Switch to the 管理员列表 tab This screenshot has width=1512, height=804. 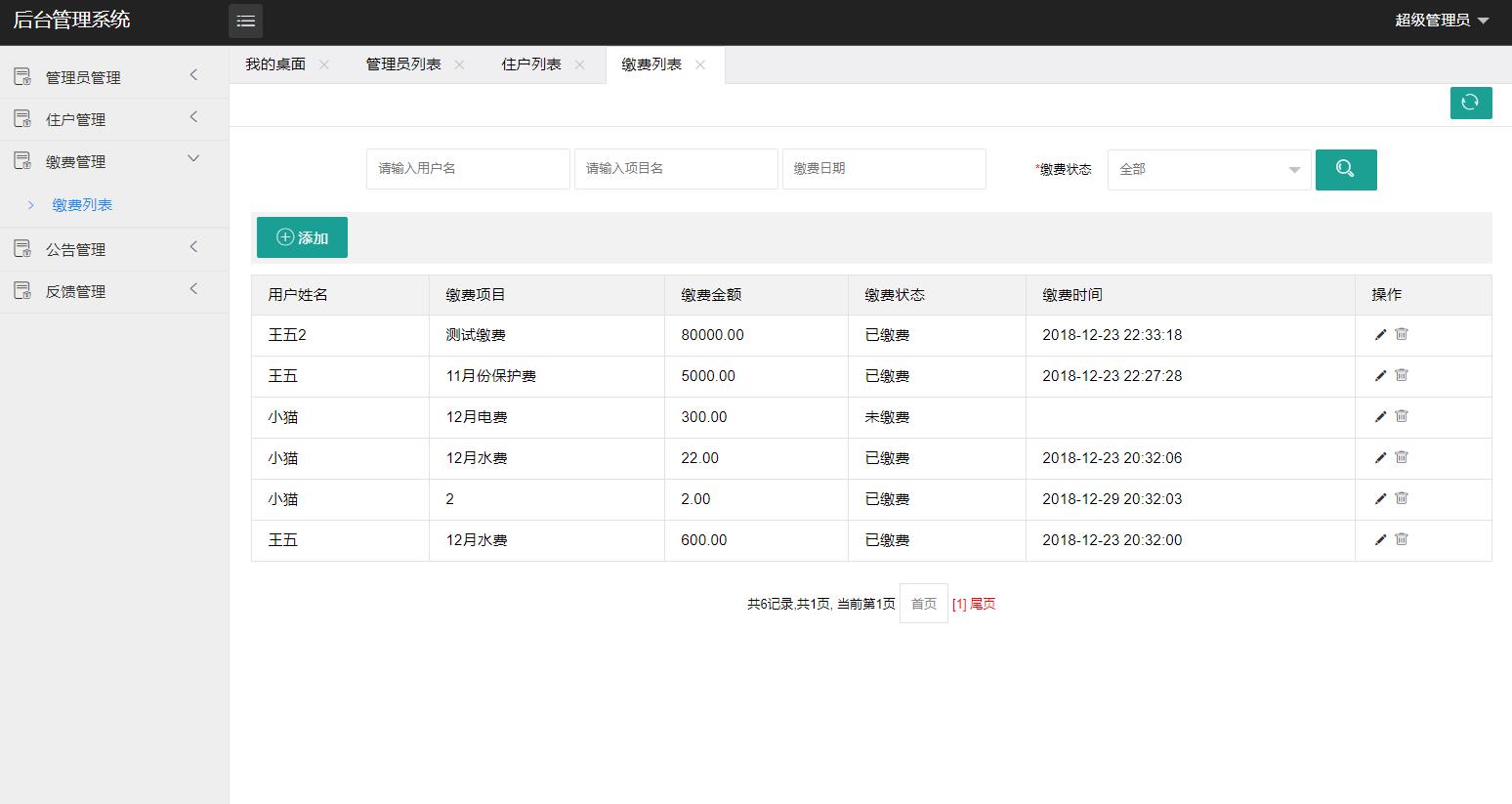(402, 64)
